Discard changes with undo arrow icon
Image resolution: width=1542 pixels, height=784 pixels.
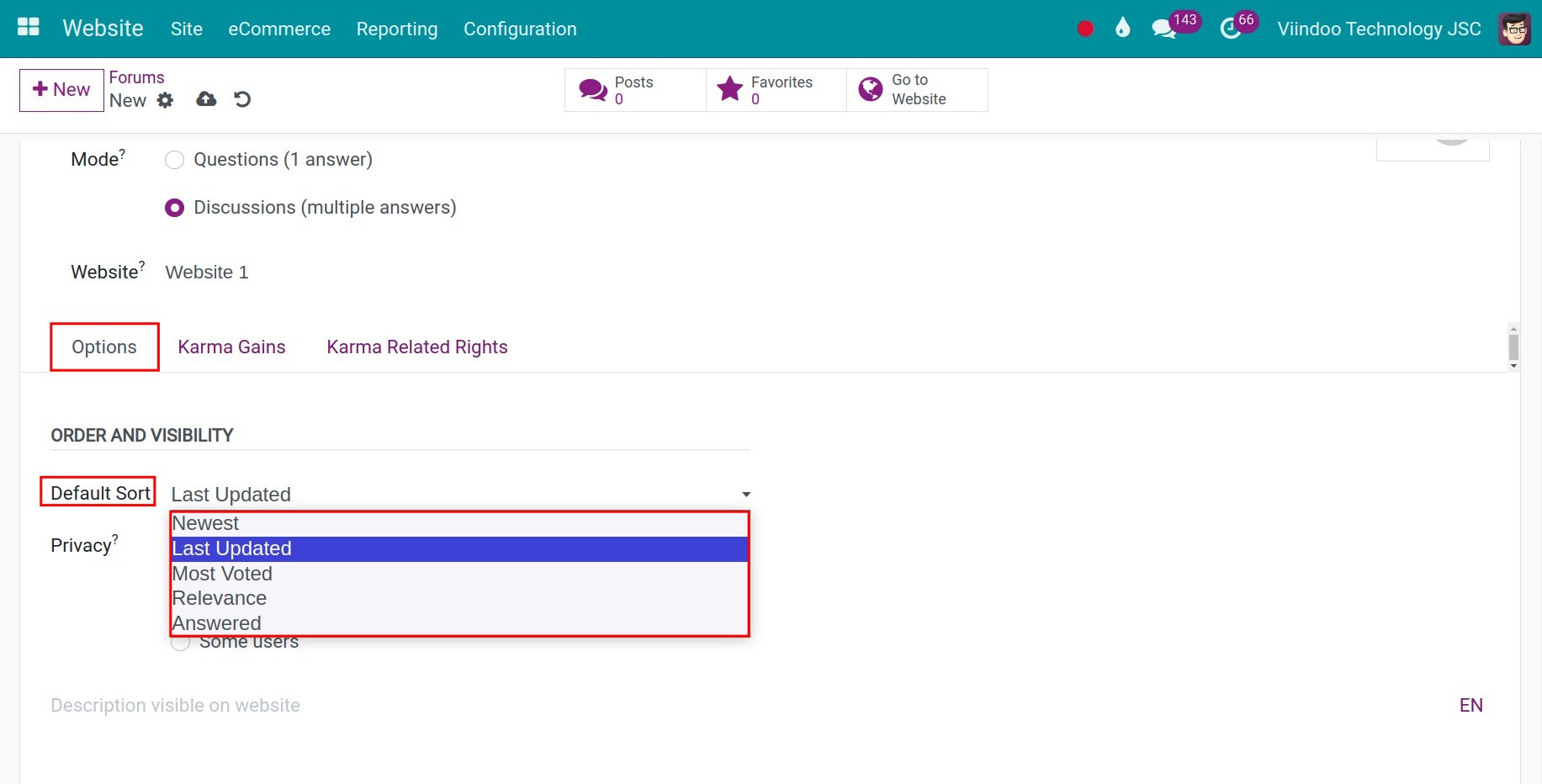point(242,99)
